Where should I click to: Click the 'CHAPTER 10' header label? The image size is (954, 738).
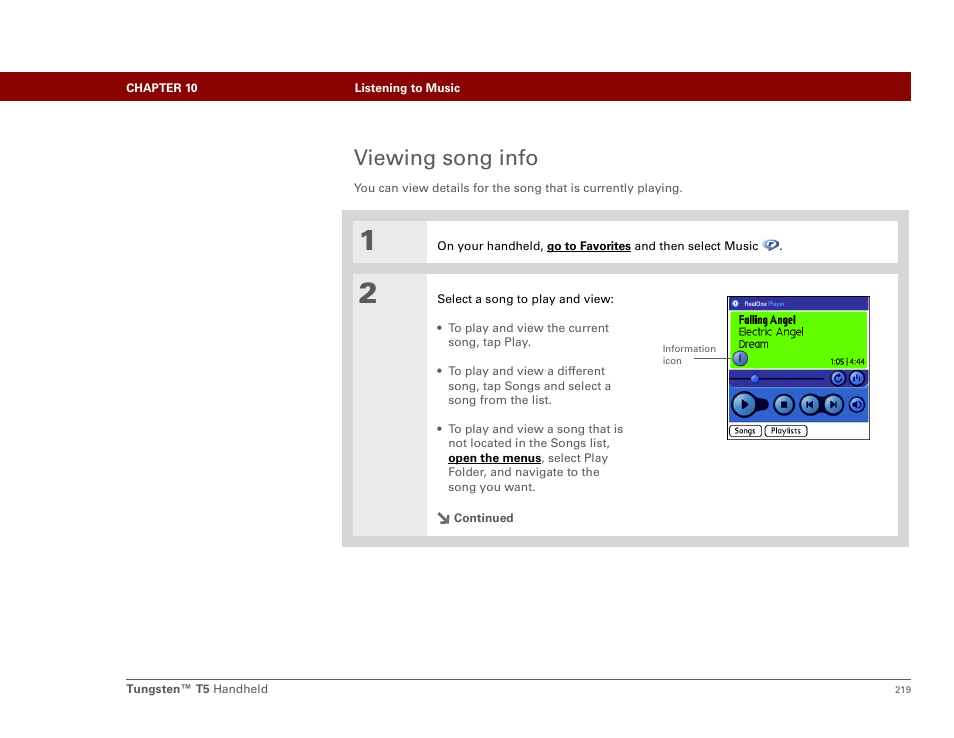click(x=161, y=88)
